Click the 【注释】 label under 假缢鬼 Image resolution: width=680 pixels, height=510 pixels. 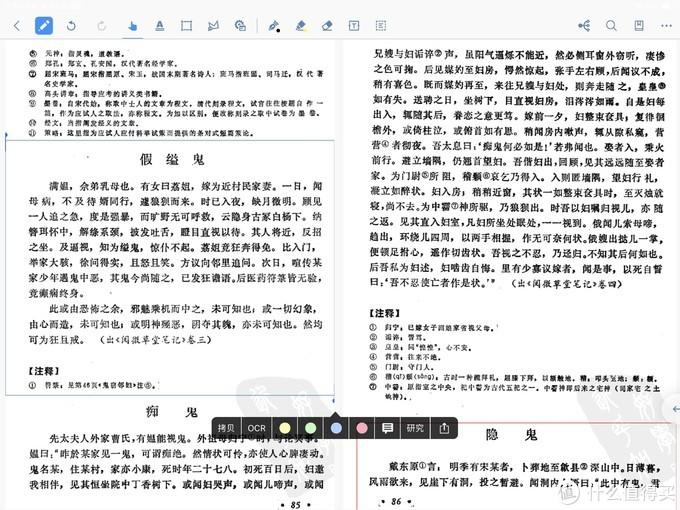tap(43, 371)
